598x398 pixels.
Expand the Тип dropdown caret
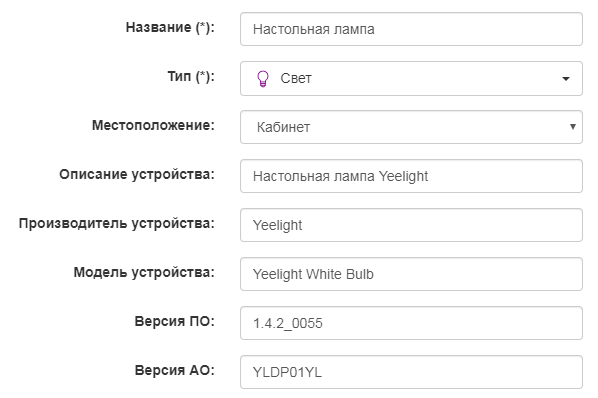click(566, 79)
